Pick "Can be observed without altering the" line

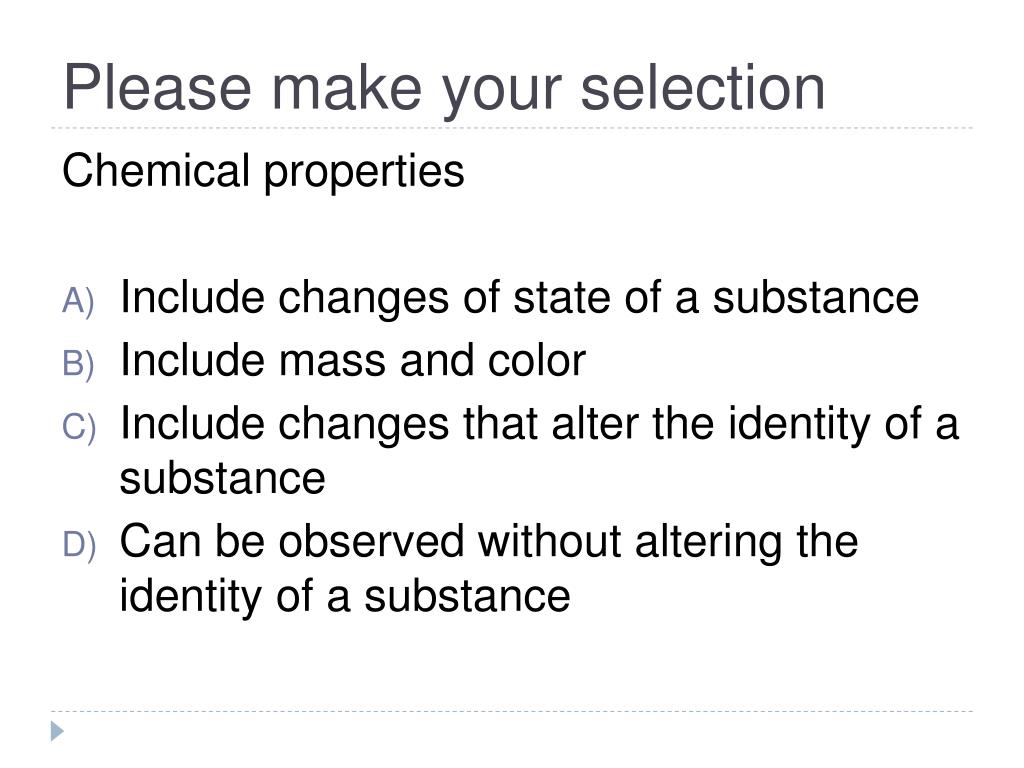[x=488, y=541]
